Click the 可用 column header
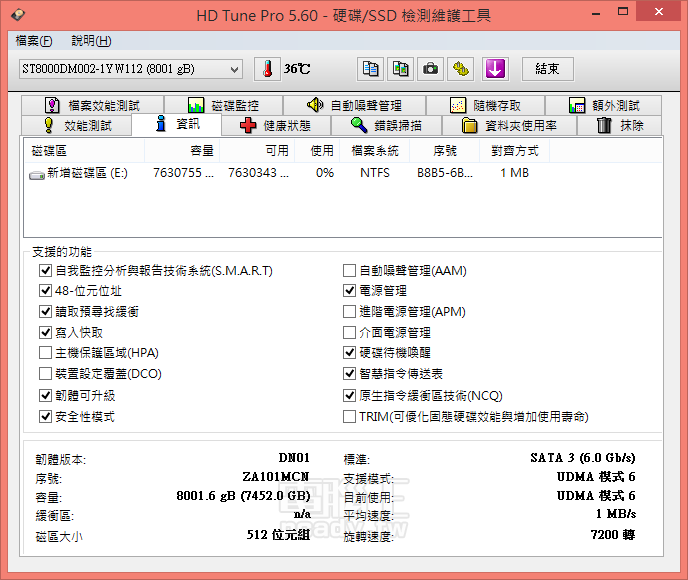 [257, 151]
